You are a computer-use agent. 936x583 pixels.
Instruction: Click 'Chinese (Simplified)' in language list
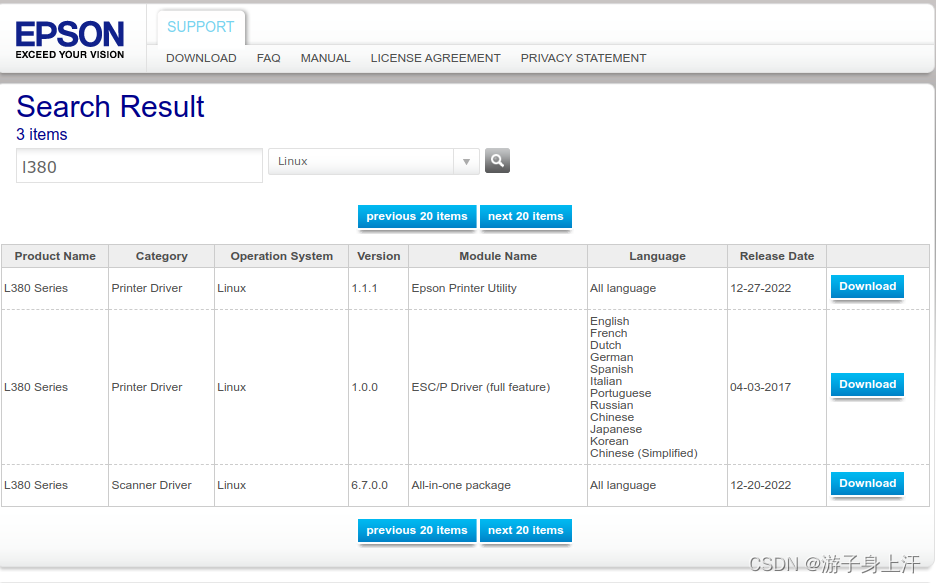pos(644,454)
